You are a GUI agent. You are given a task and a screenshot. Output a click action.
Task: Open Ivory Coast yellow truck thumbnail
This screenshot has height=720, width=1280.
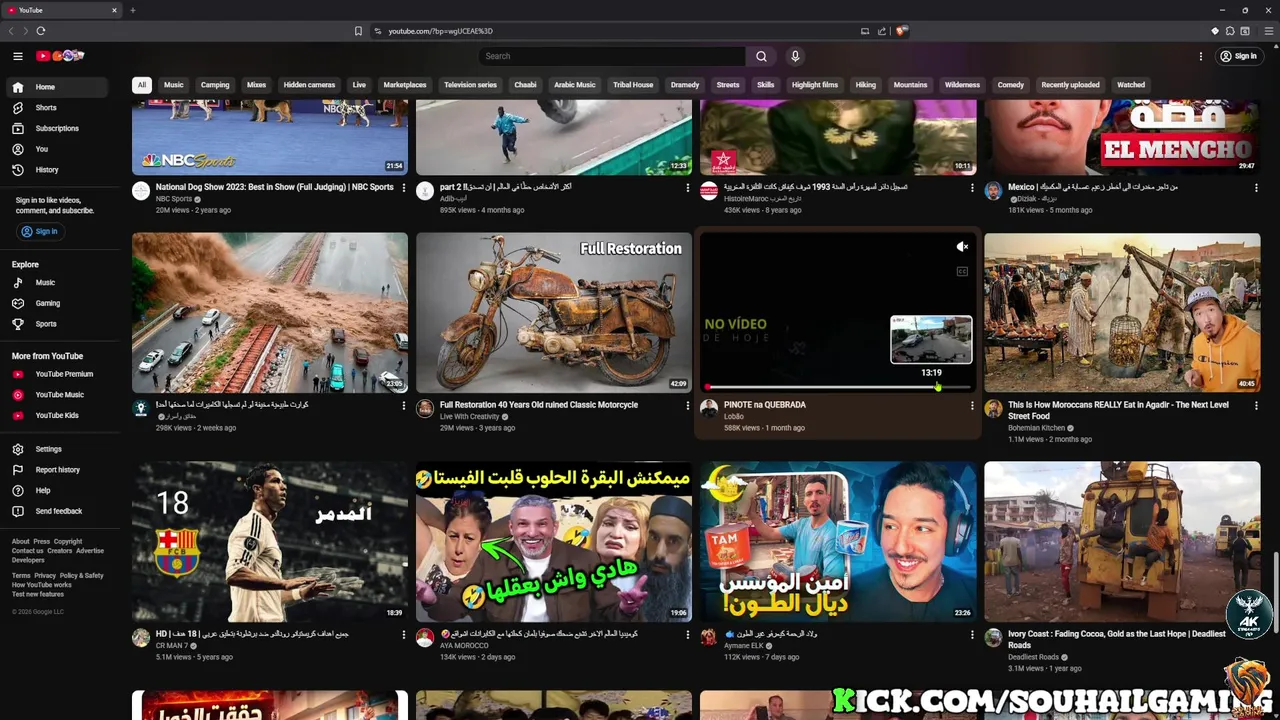tap(1122, 541)
